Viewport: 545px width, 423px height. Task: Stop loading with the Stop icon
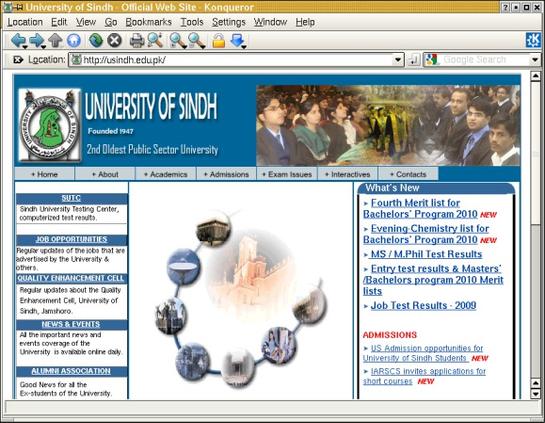click(x=114, y=40)
